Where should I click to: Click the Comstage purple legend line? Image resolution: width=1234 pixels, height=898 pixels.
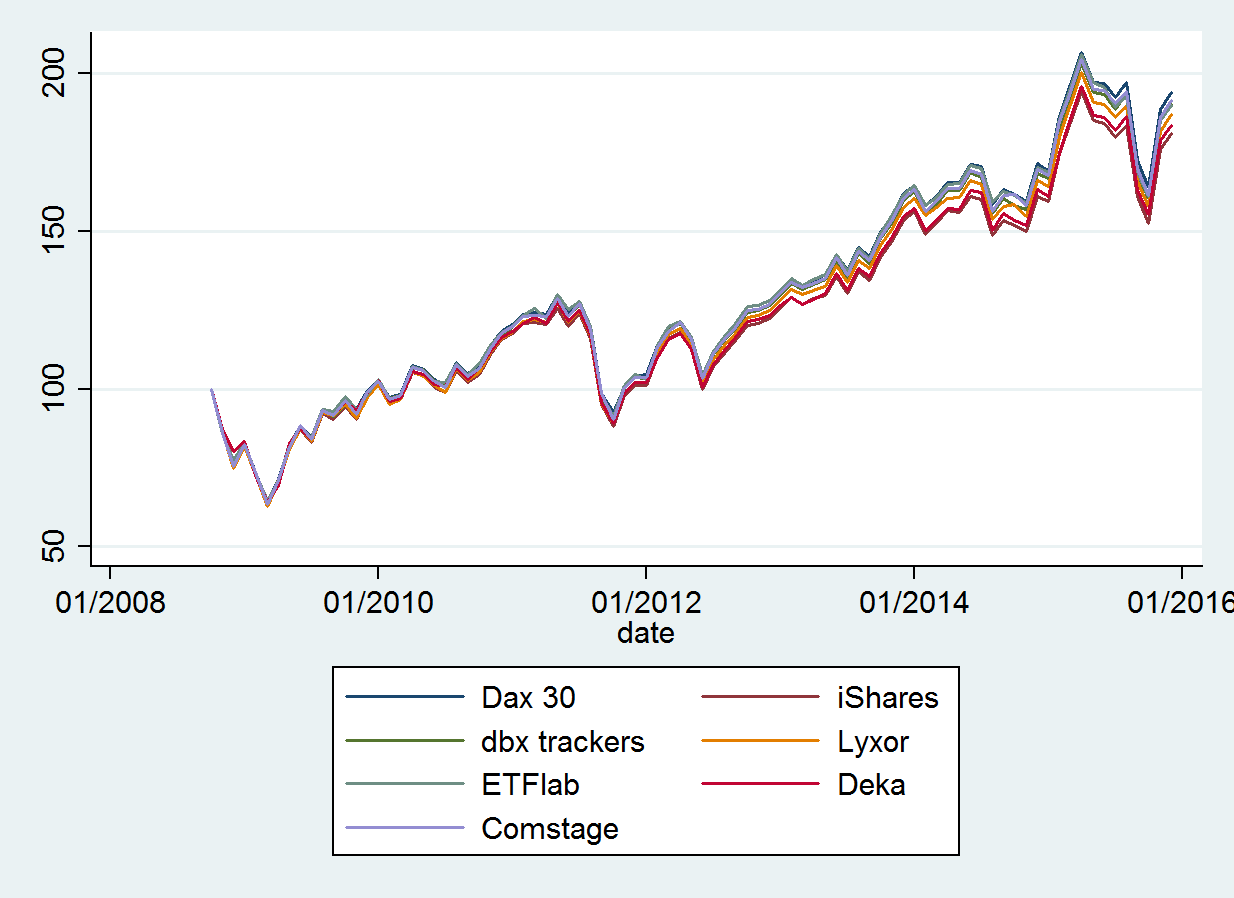(405, 828)
